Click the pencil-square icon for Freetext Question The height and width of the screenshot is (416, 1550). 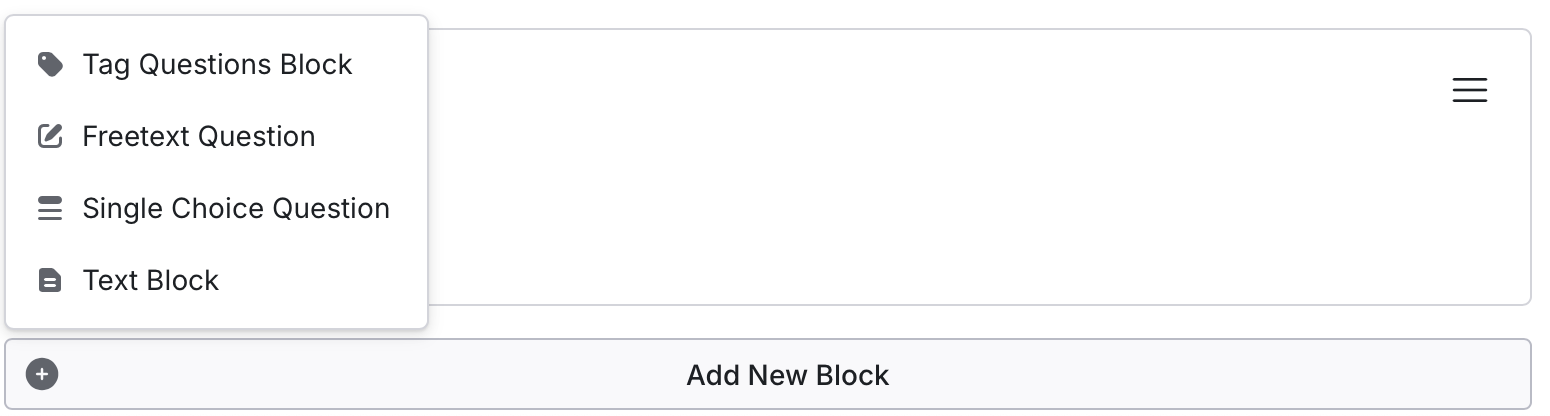pyautogui.click(x=50, y=136)
